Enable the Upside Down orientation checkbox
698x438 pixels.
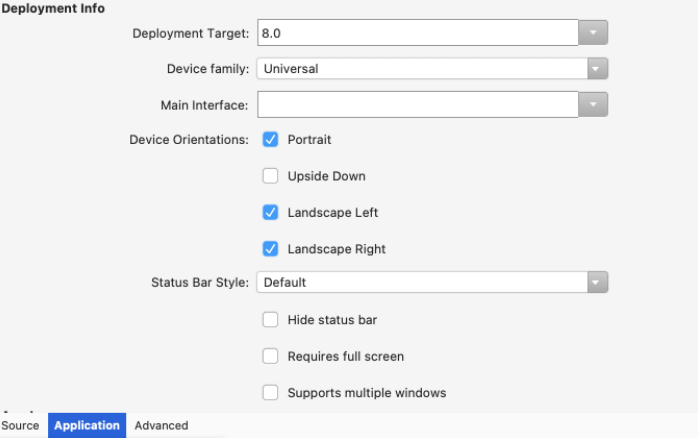pyautogui.click(x=270, y=176)
